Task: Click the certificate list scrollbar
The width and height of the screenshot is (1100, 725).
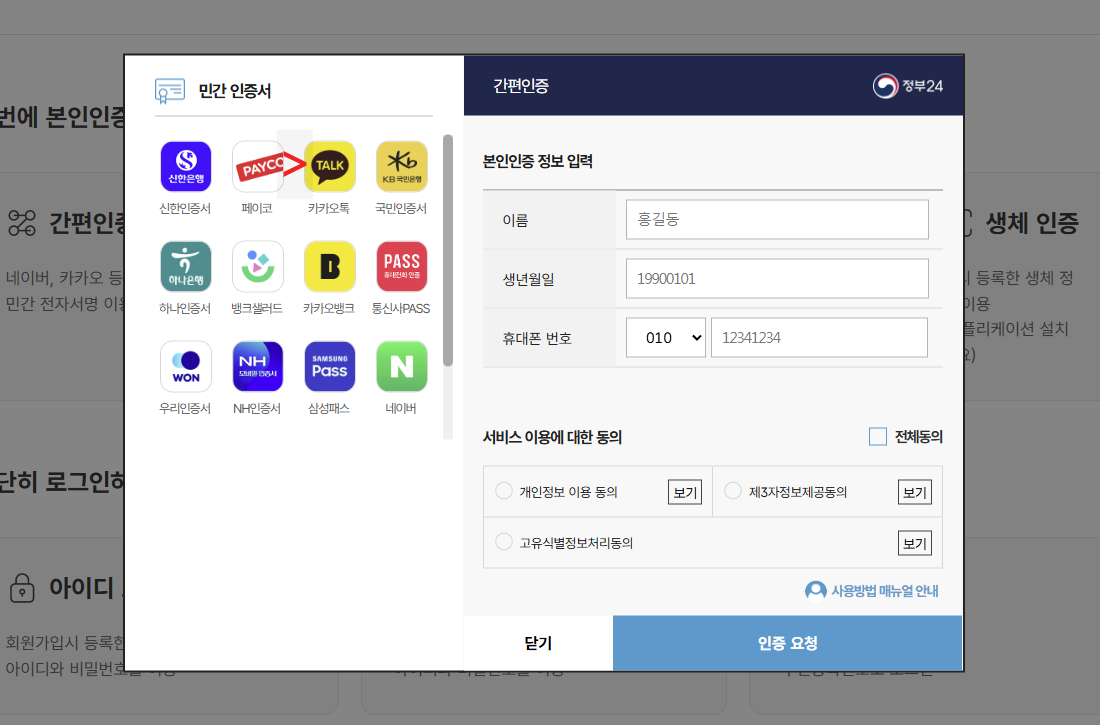Action: click(x=448, y=251)
